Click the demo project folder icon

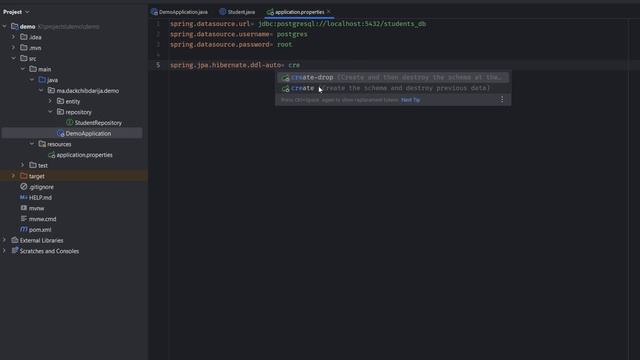coord(15,27)
